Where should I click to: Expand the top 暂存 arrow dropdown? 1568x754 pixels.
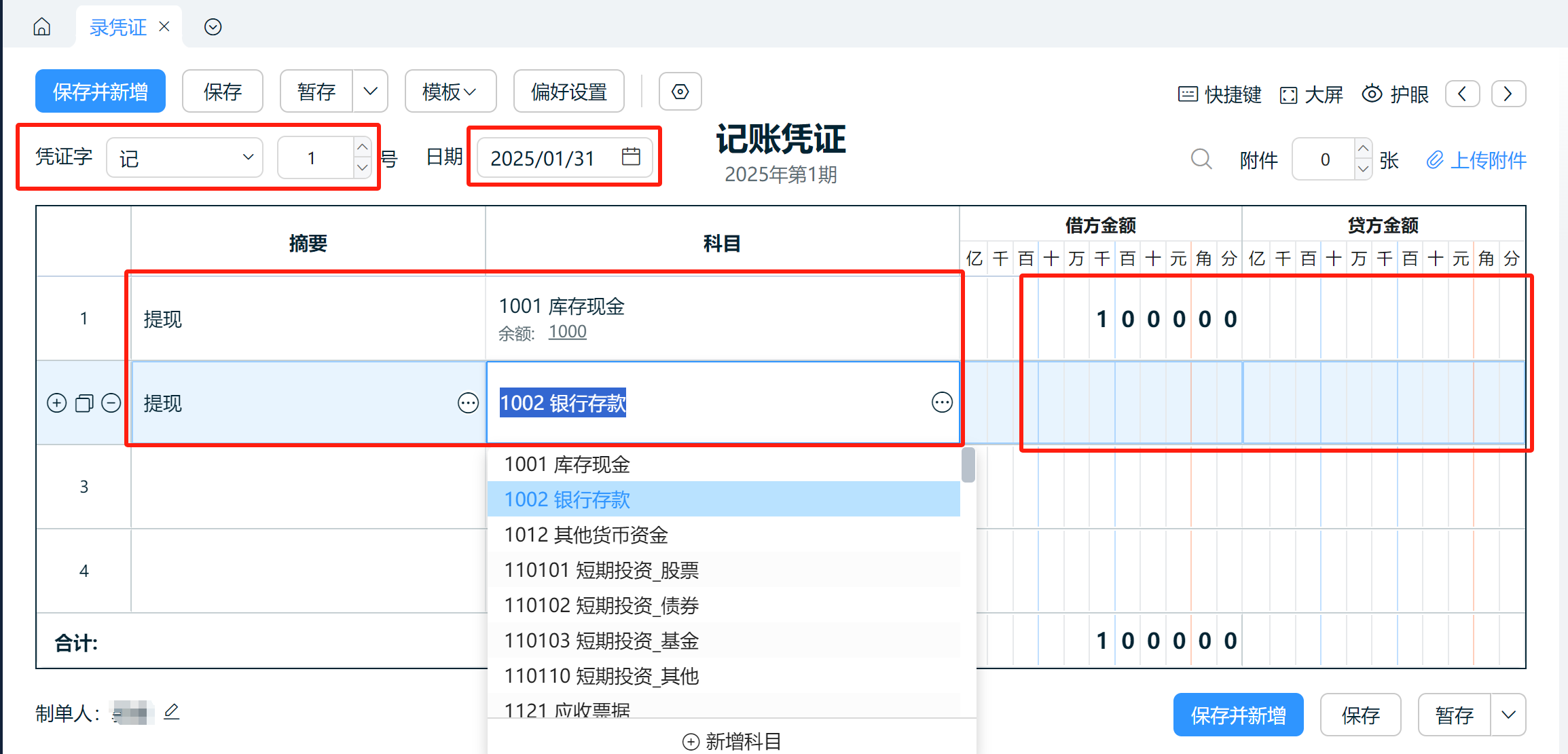tap(370, 92)
